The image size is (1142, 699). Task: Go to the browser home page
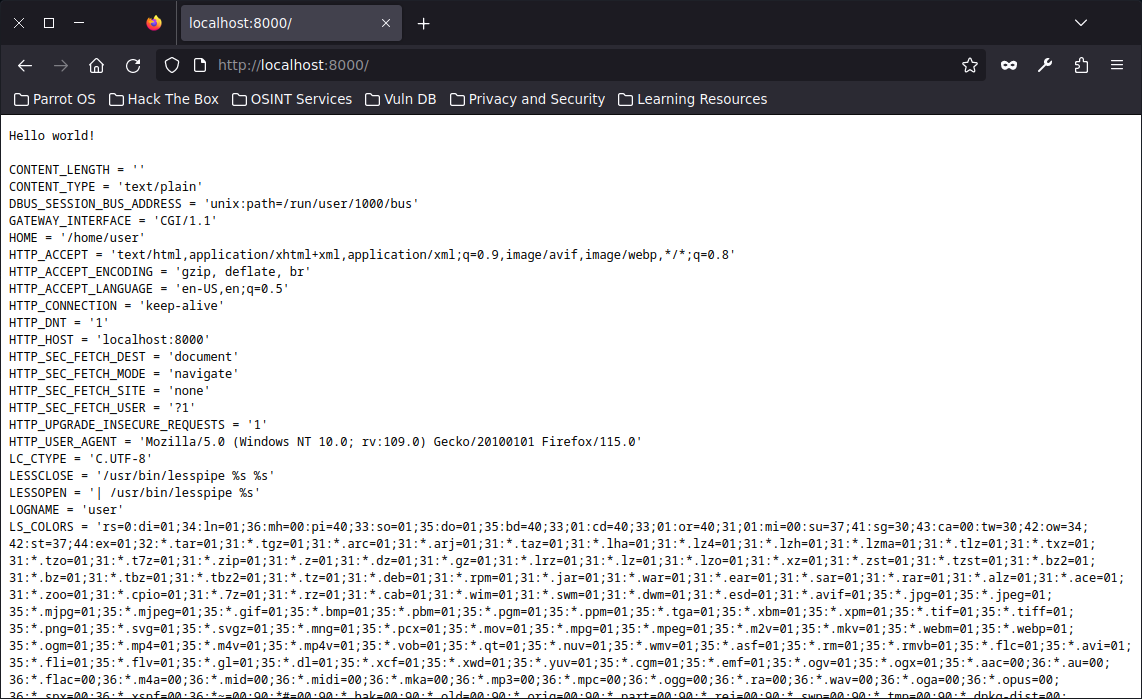pos(96,65)
